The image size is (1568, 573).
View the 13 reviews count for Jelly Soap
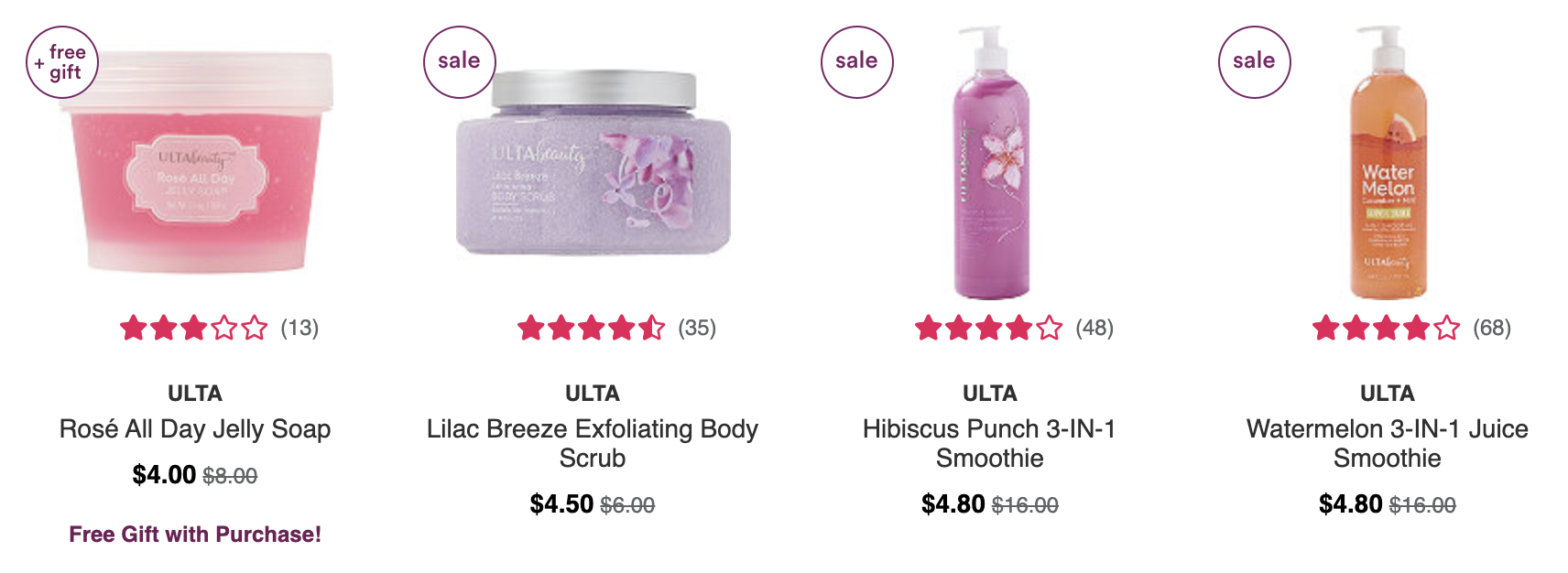click(299, 328)
